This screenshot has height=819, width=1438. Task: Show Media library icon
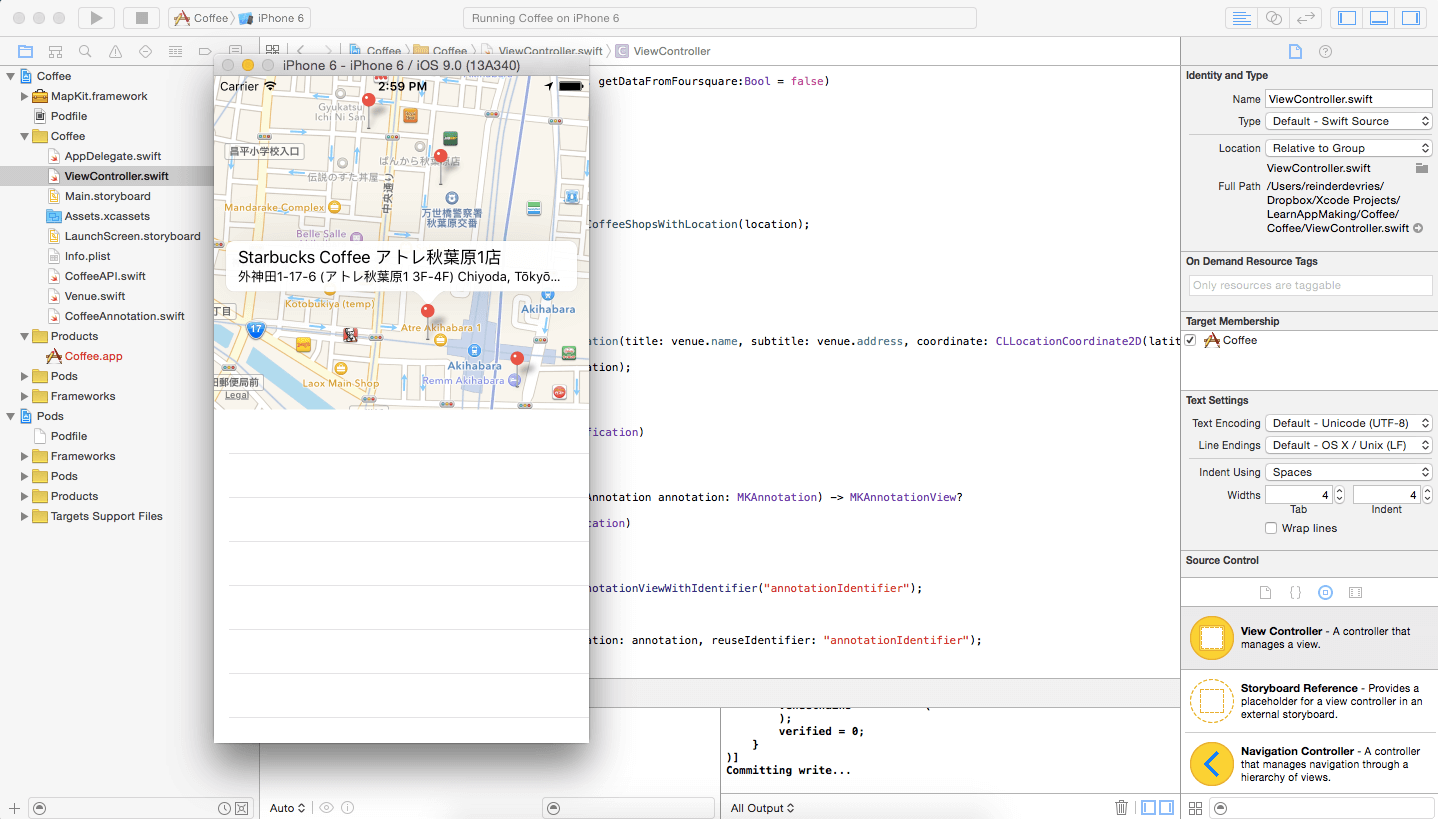[x=1355, y=592]
